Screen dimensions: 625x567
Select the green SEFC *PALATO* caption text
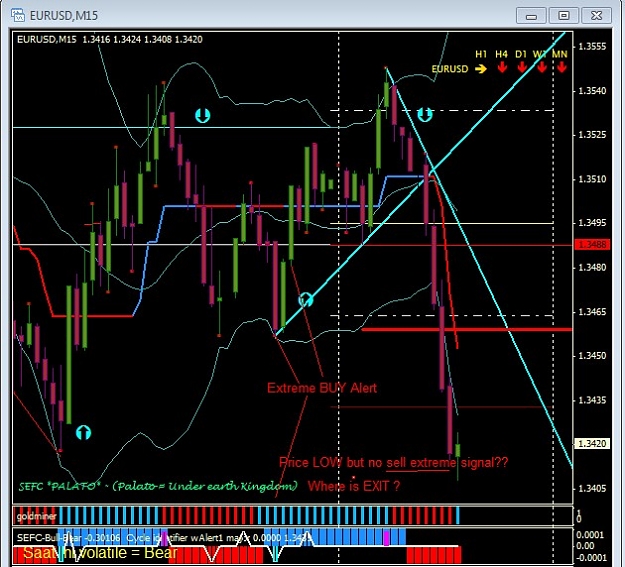(158, 486)
